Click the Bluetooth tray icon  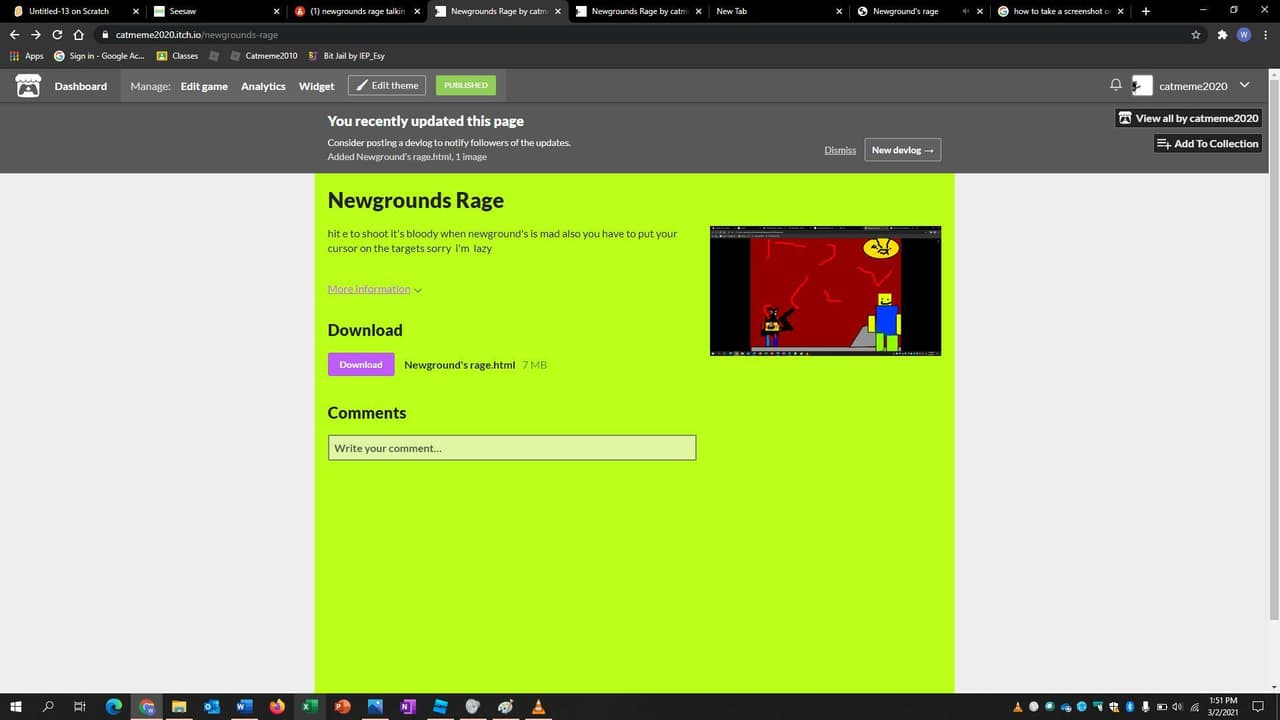point(1128,707)
